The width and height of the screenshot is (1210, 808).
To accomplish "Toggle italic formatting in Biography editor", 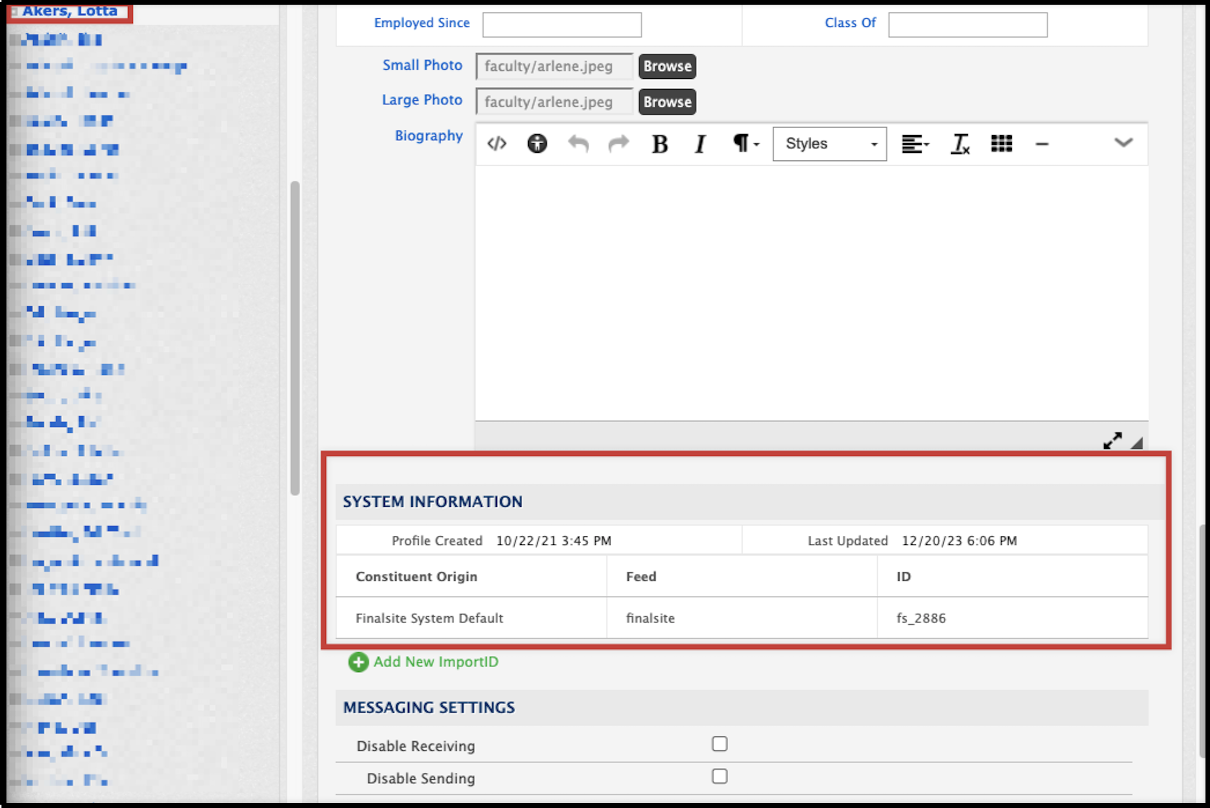I will pos(700,144).
